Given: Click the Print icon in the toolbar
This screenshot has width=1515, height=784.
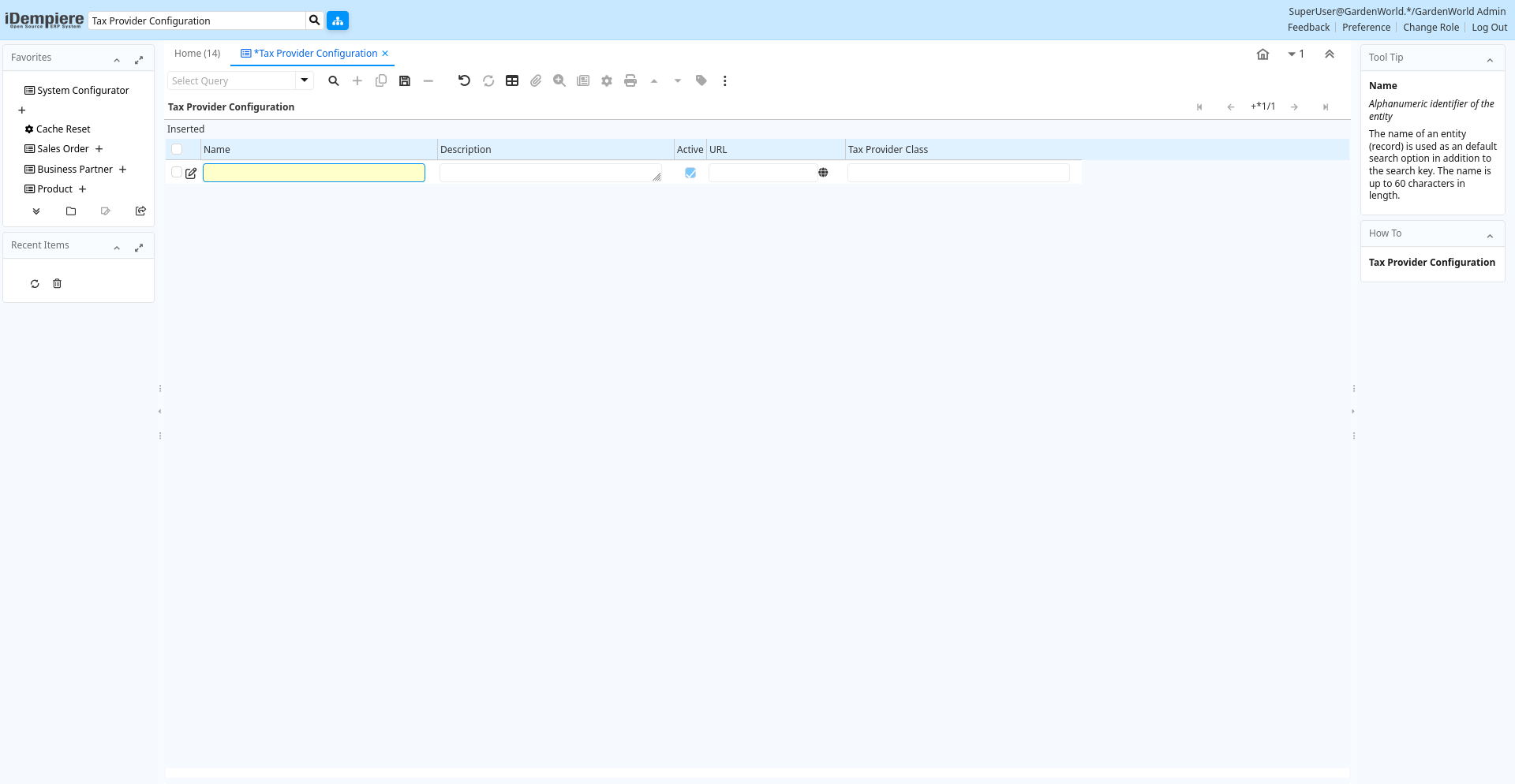Looking at the screenshot, I should 630,80.
